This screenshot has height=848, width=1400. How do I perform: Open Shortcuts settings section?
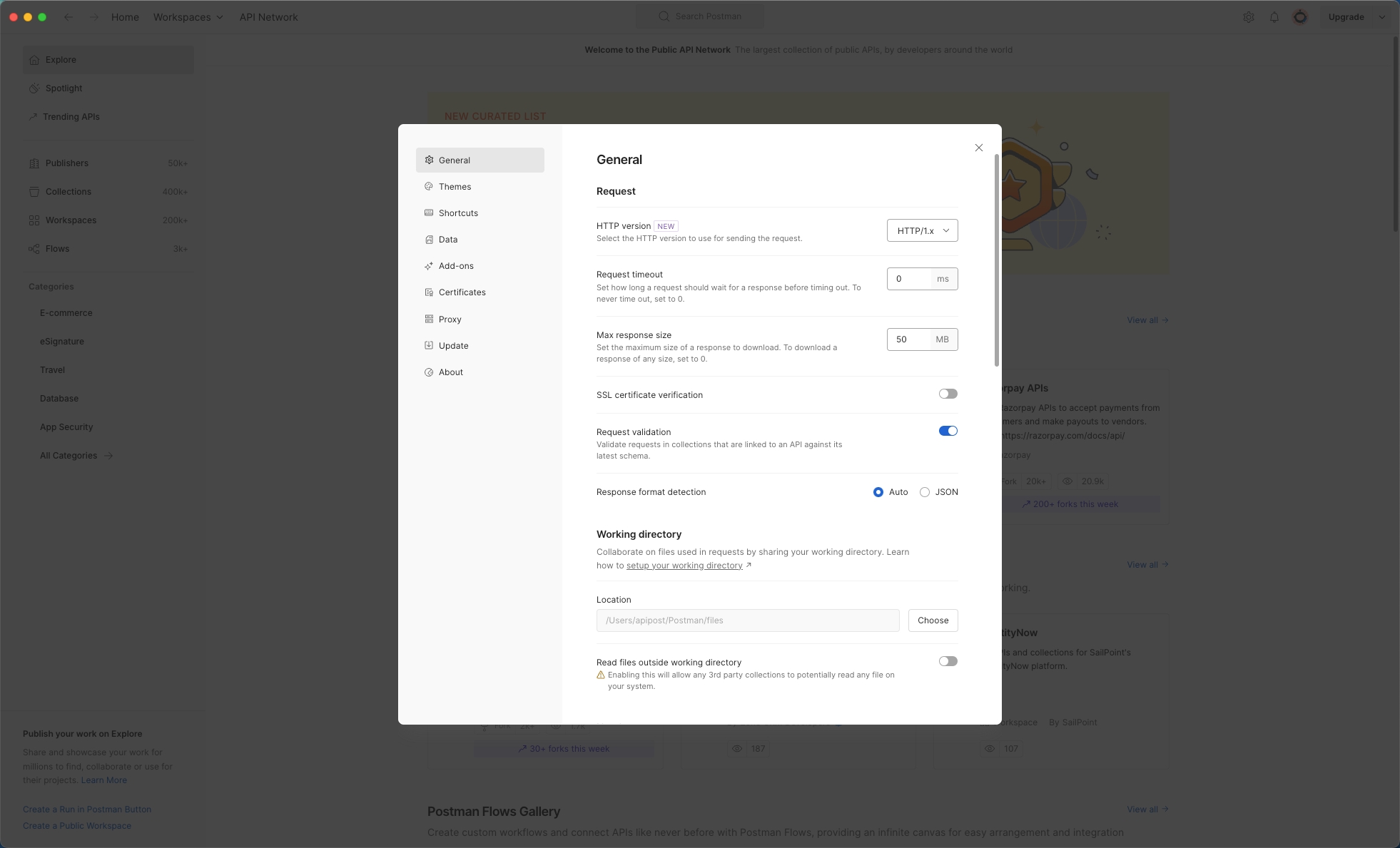tap(480, 213)
